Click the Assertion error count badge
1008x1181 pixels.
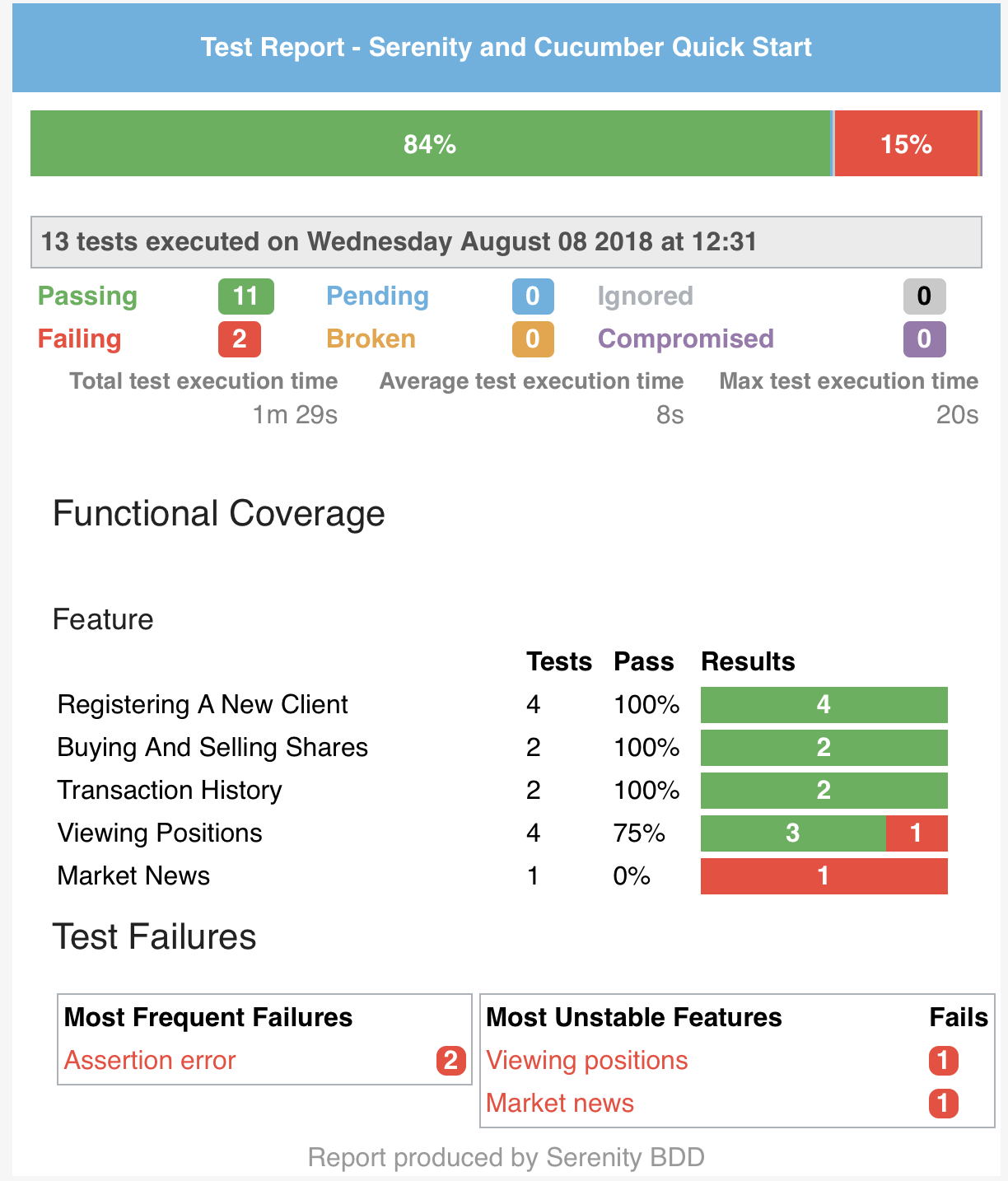coord(450,1061)
